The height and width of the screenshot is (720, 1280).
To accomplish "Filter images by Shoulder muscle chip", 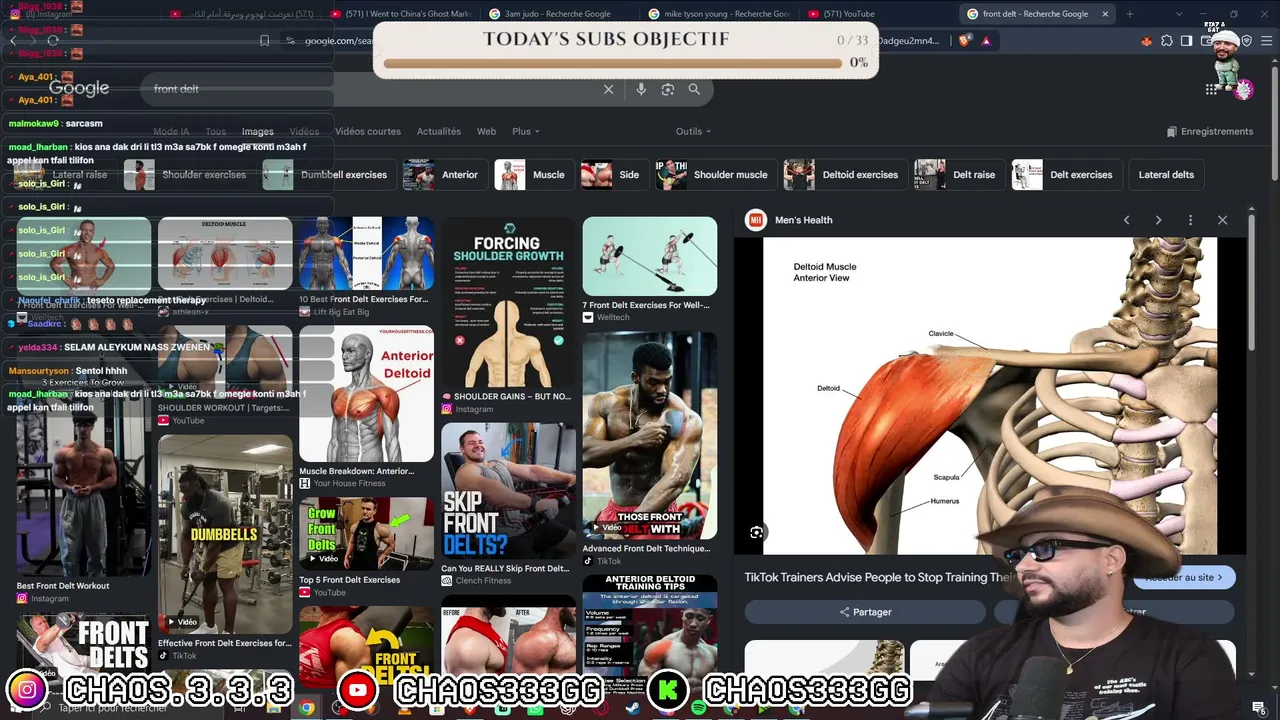I will pyautogui.click(x=716, y=175).
